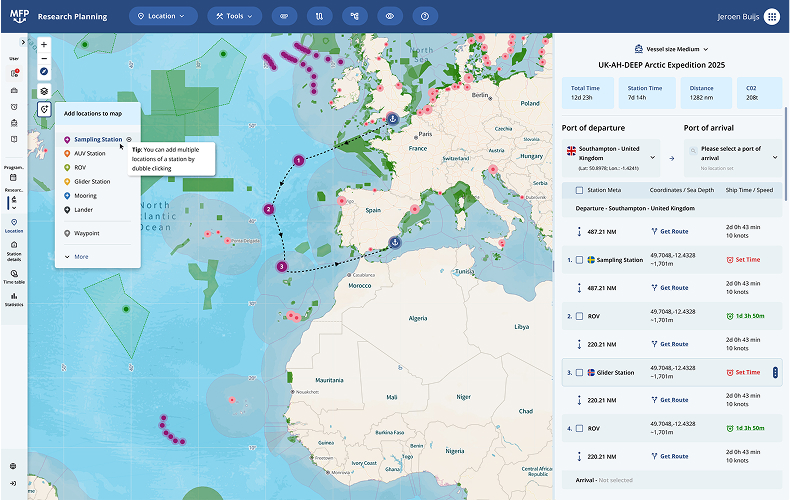Click the map zoom out minus button
This screenshot has height=500, width=790.
point(44,59)
